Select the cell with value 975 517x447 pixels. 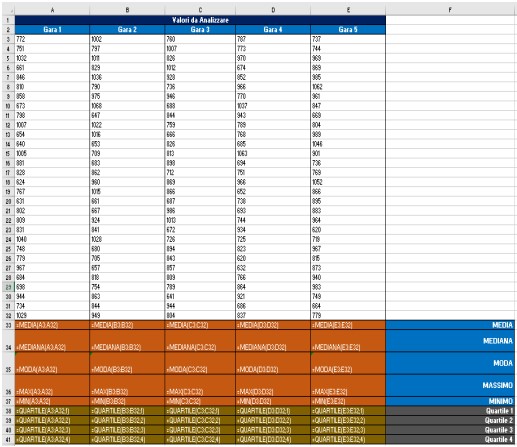tap(127, 96)
